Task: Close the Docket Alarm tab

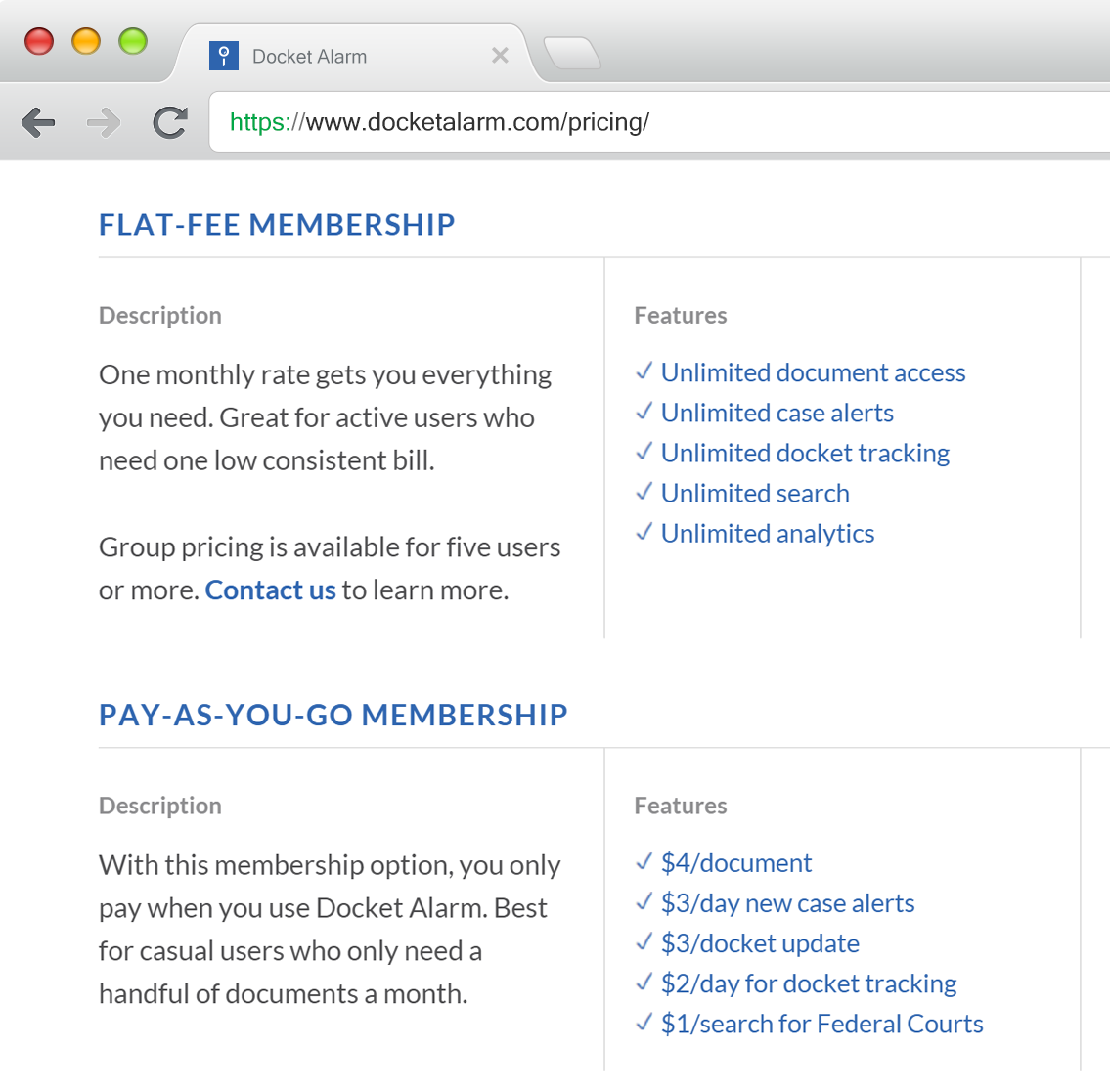Action: pos(500,56)
